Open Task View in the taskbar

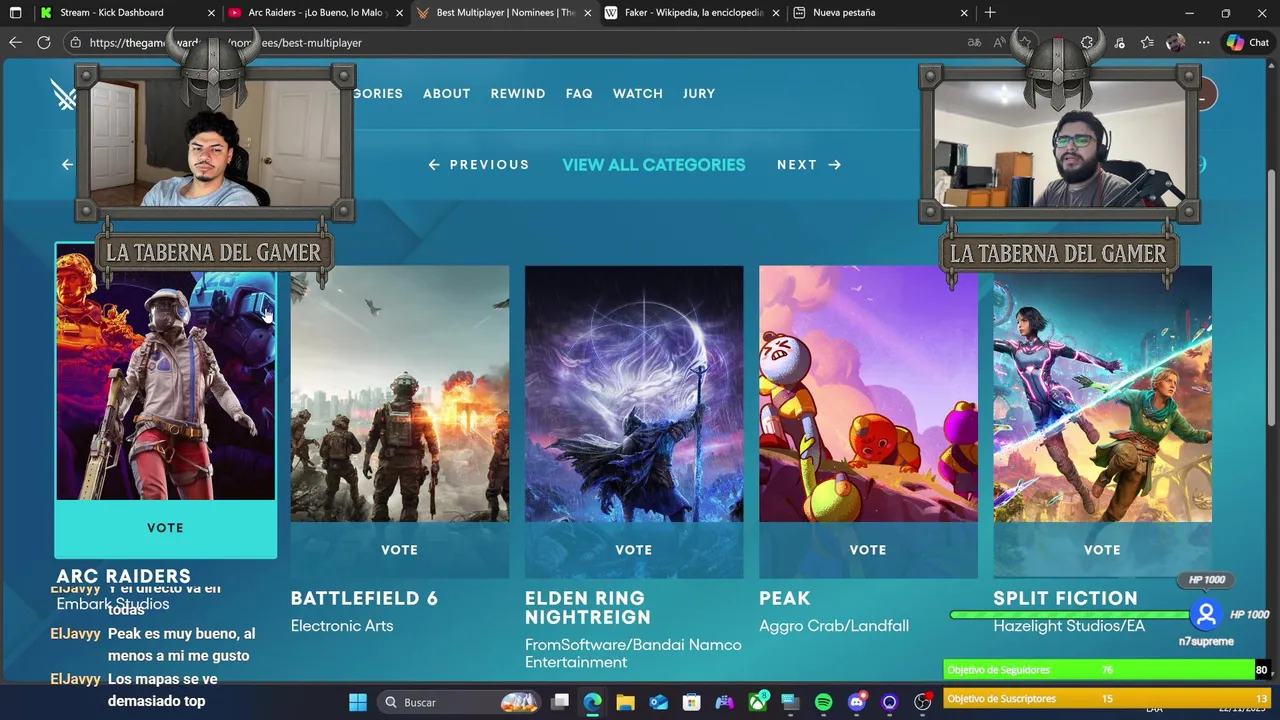tap(560, 702)
